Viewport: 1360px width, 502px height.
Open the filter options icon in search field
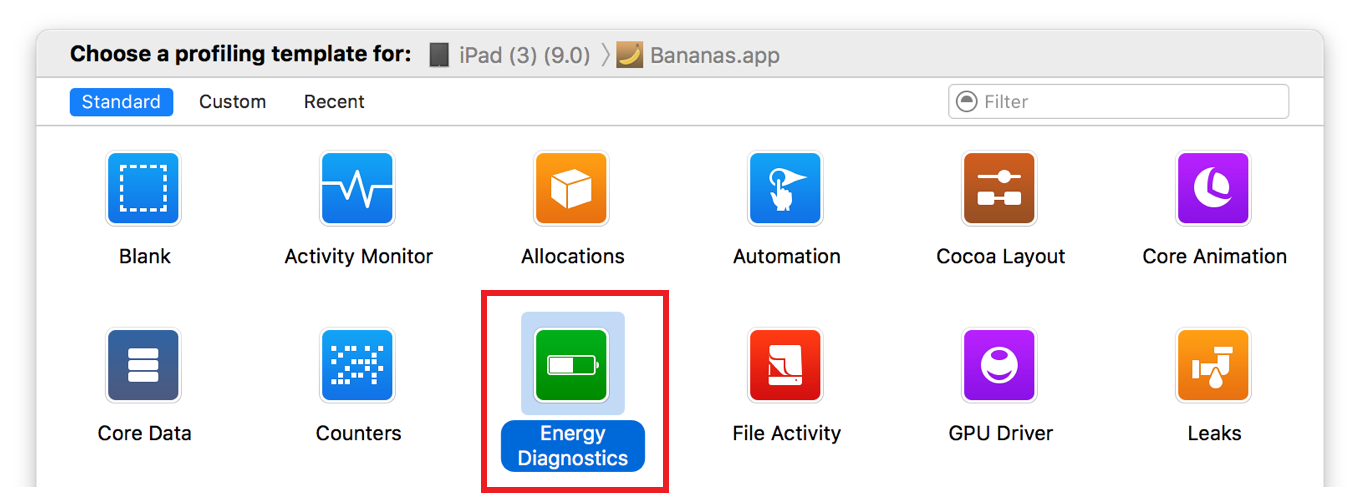coord(967,102)
